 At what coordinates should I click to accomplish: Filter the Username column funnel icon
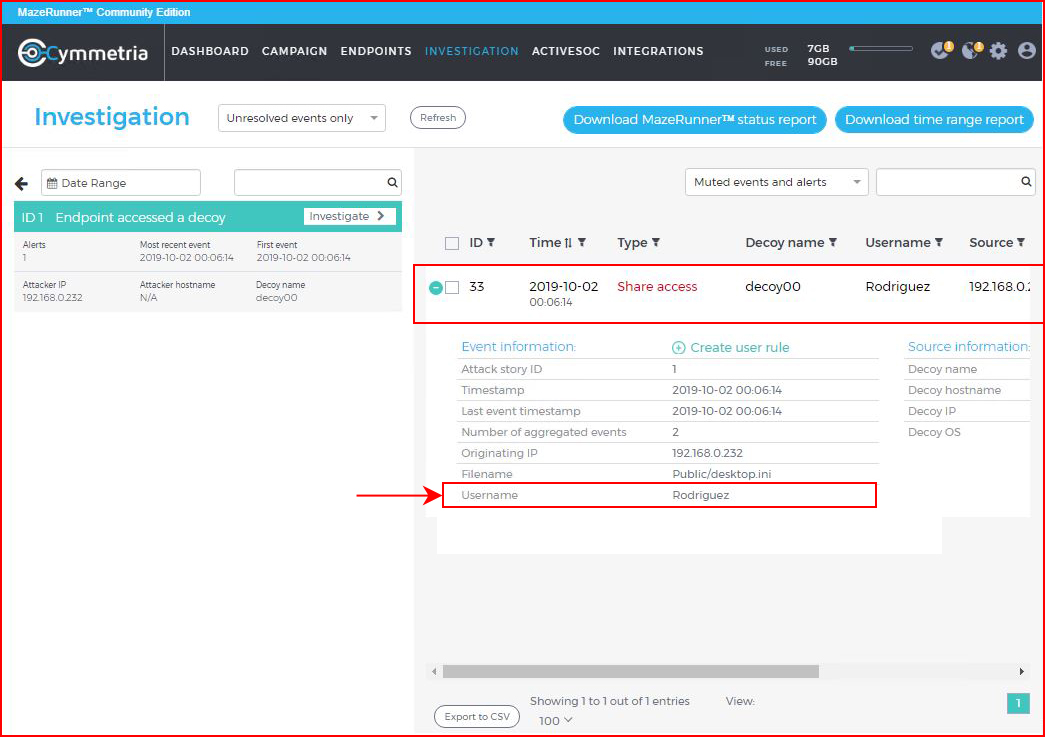[938, 243]
